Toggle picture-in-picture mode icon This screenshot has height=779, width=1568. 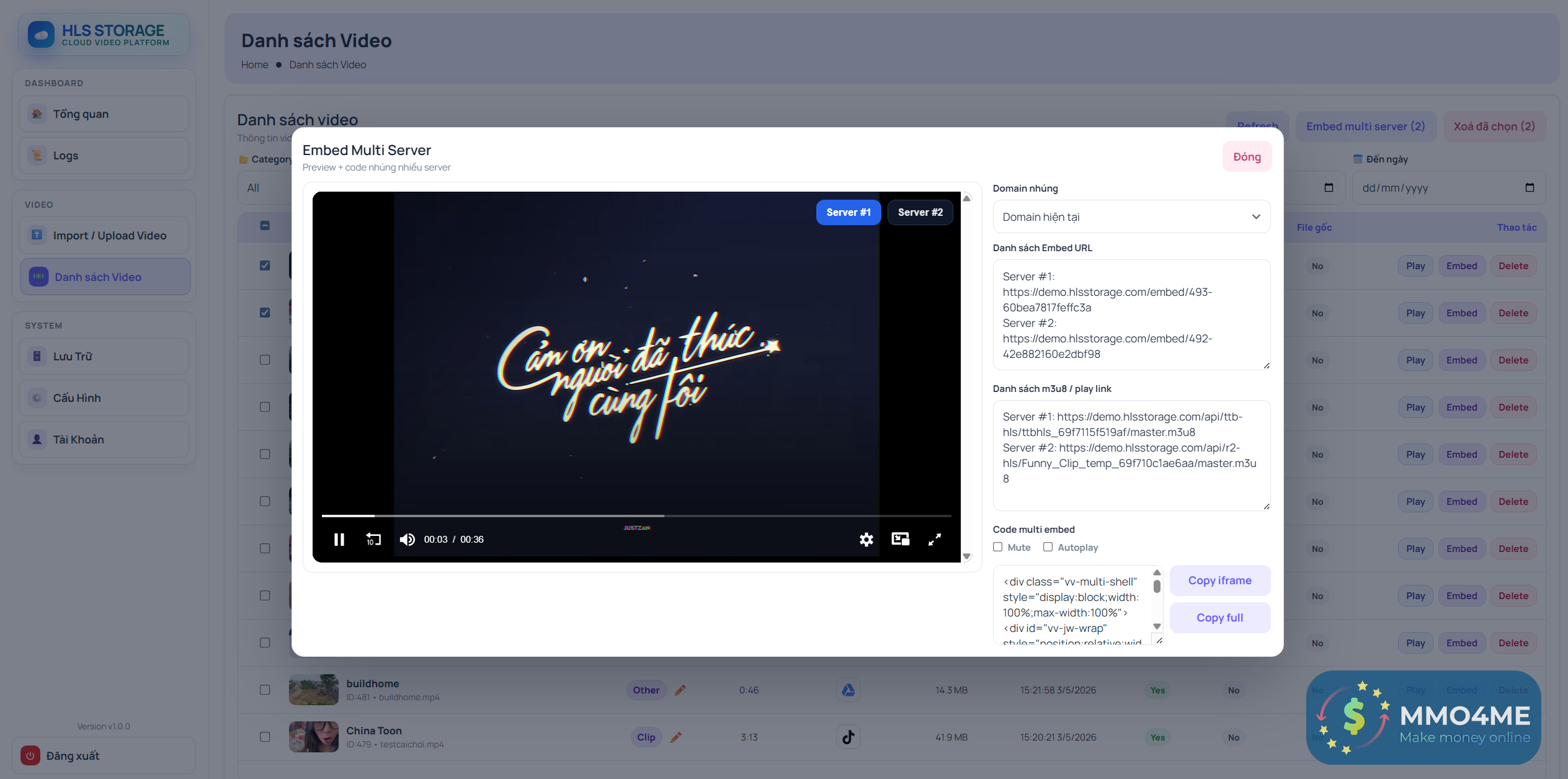(x=901, y=539)
